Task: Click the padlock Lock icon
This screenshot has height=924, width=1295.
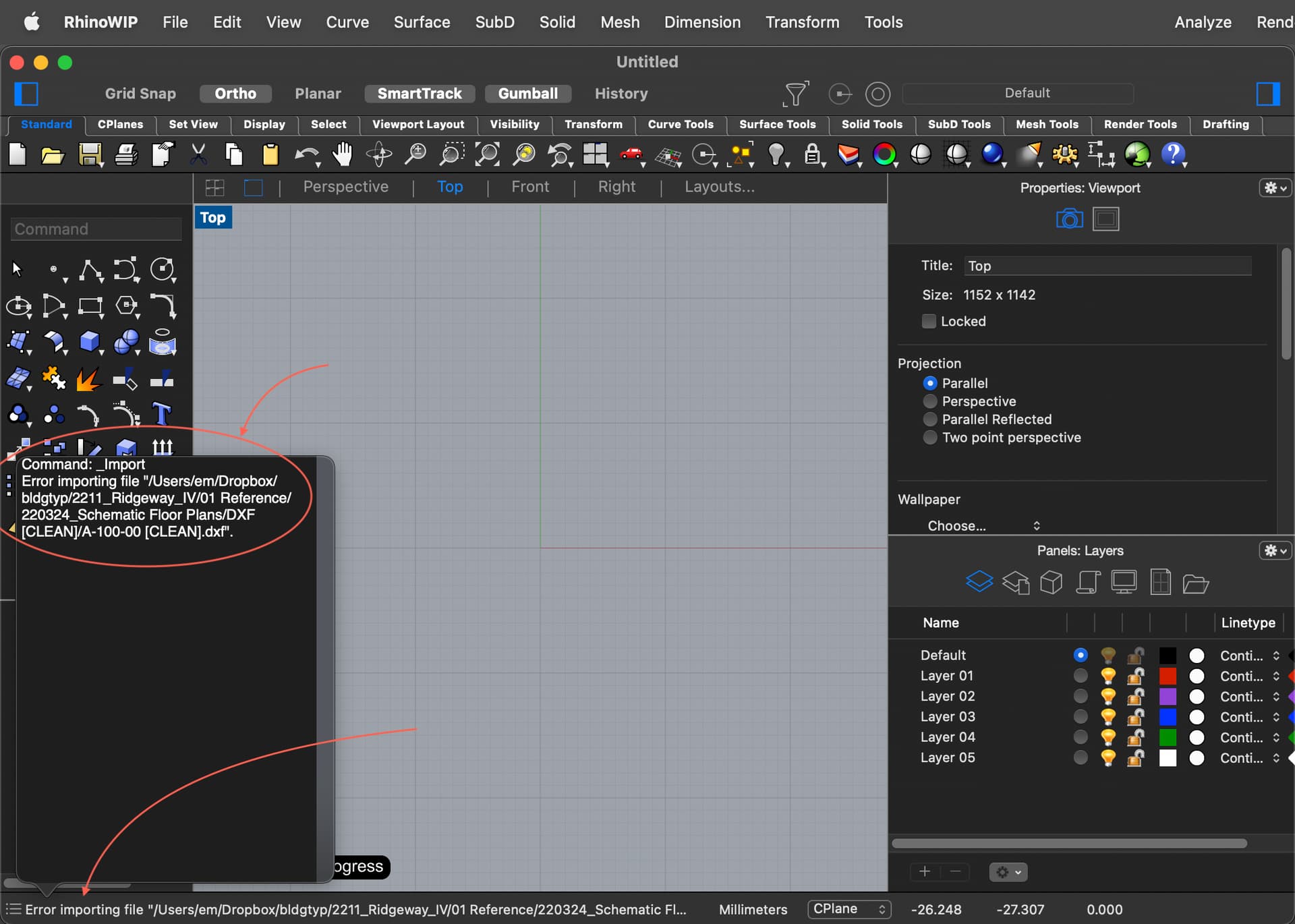Action: click(813, 154)
